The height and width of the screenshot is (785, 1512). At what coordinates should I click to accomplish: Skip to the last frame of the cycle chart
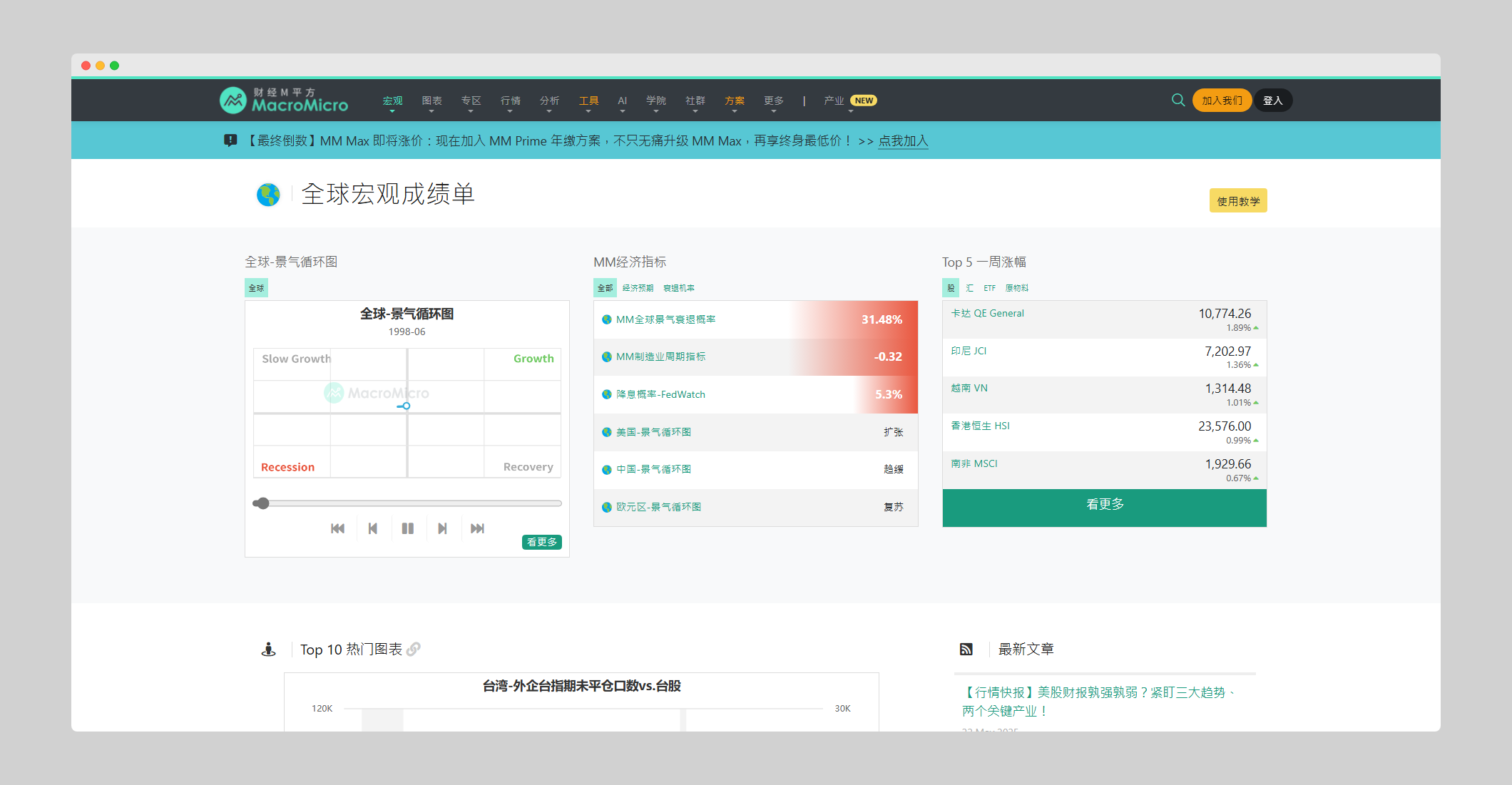[x=477, y=528]
